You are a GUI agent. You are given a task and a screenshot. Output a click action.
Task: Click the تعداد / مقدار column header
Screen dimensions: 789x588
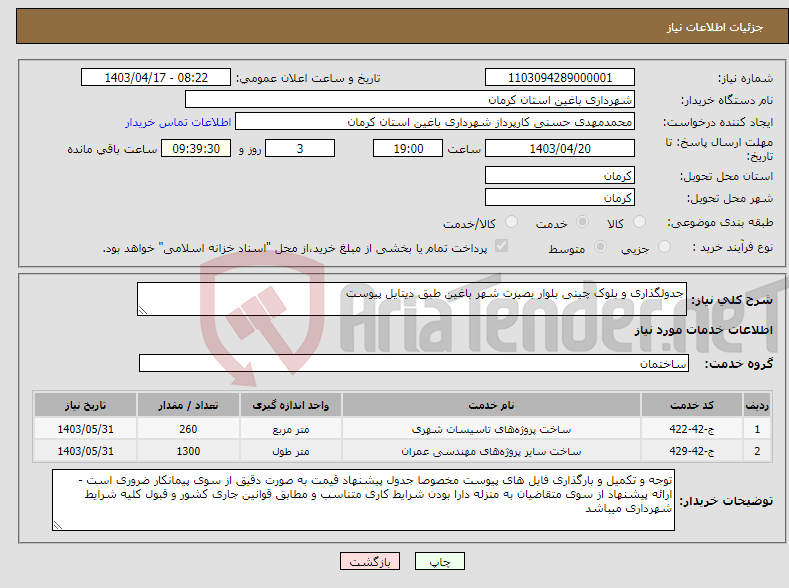tap(188, 405)
